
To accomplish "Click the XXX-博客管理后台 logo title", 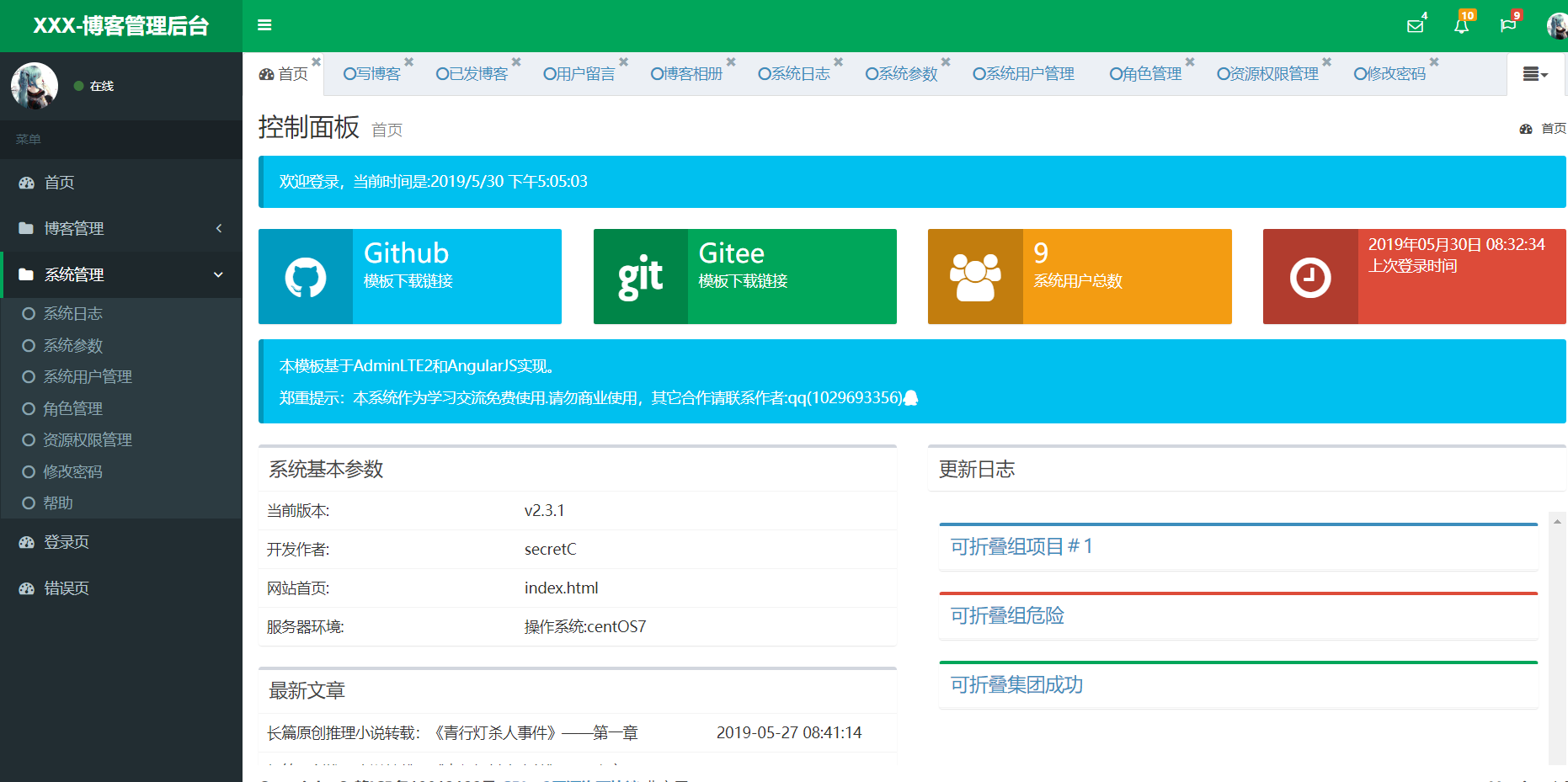I will pos(121,26).
